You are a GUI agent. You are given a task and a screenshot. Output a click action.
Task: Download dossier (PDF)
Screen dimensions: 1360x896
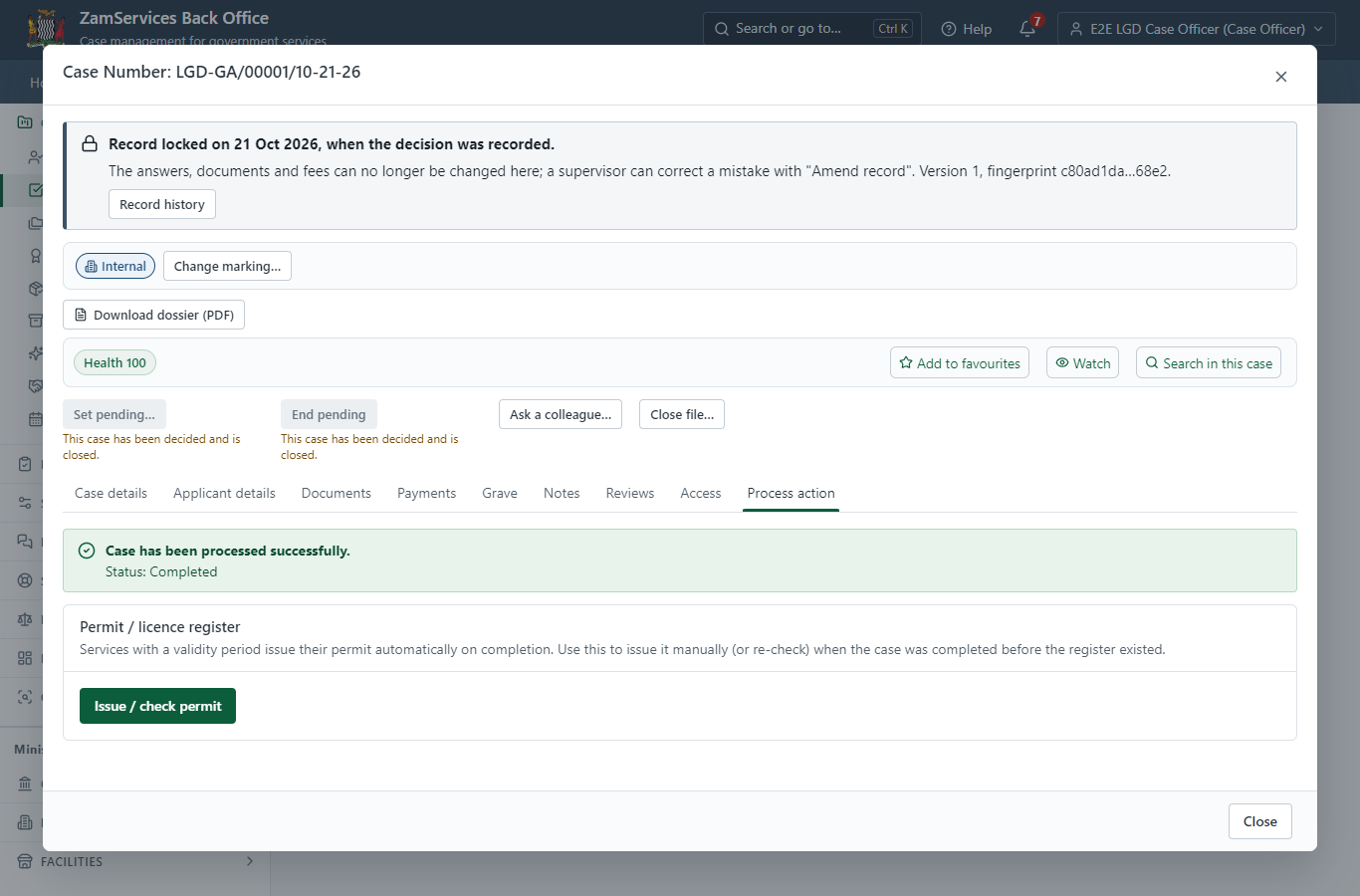pos(153,315)
